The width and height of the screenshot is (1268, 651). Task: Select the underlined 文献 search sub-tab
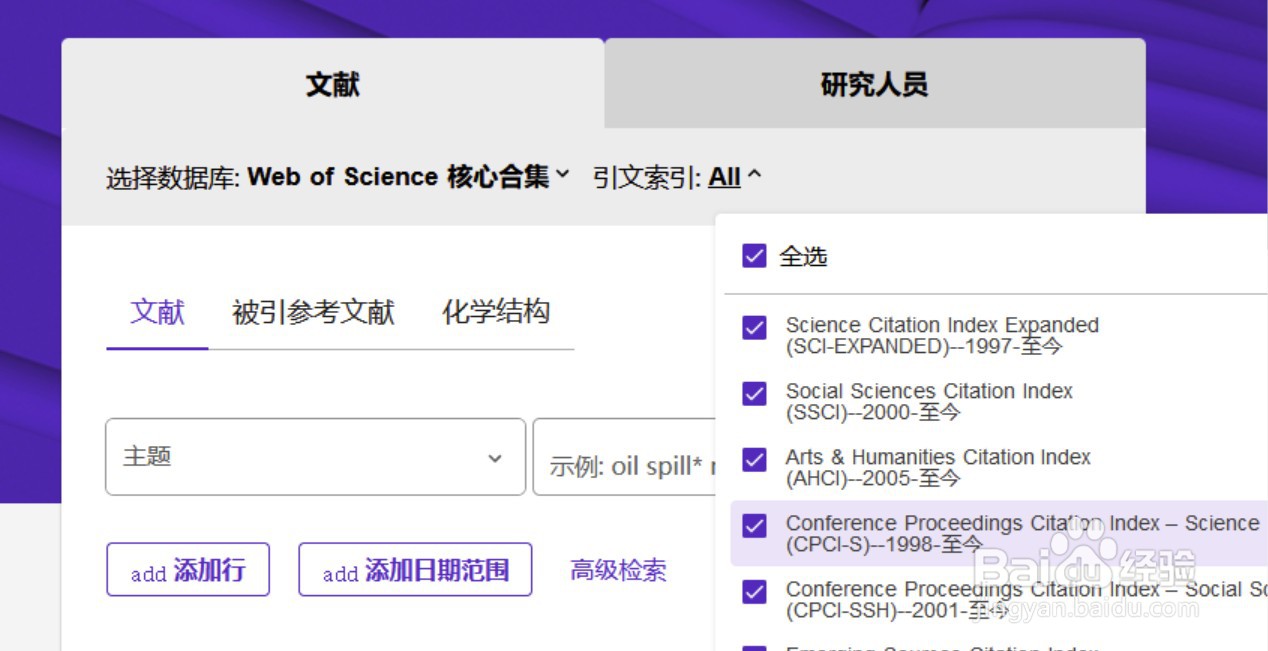[x=157, y=312]
